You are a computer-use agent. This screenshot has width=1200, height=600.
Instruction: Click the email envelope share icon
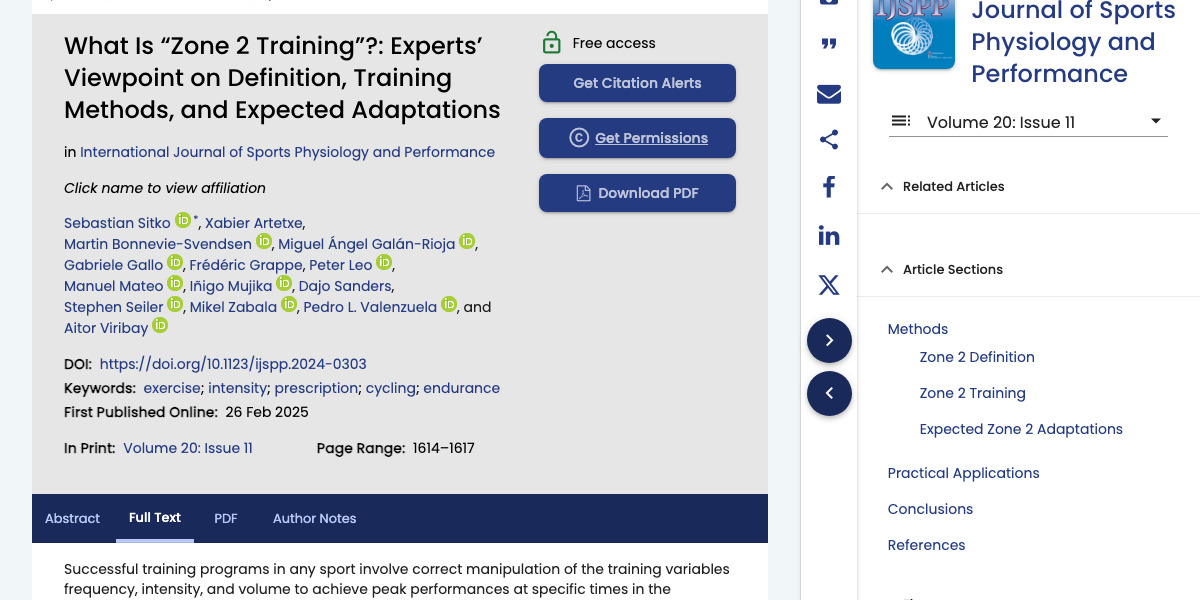829,94
